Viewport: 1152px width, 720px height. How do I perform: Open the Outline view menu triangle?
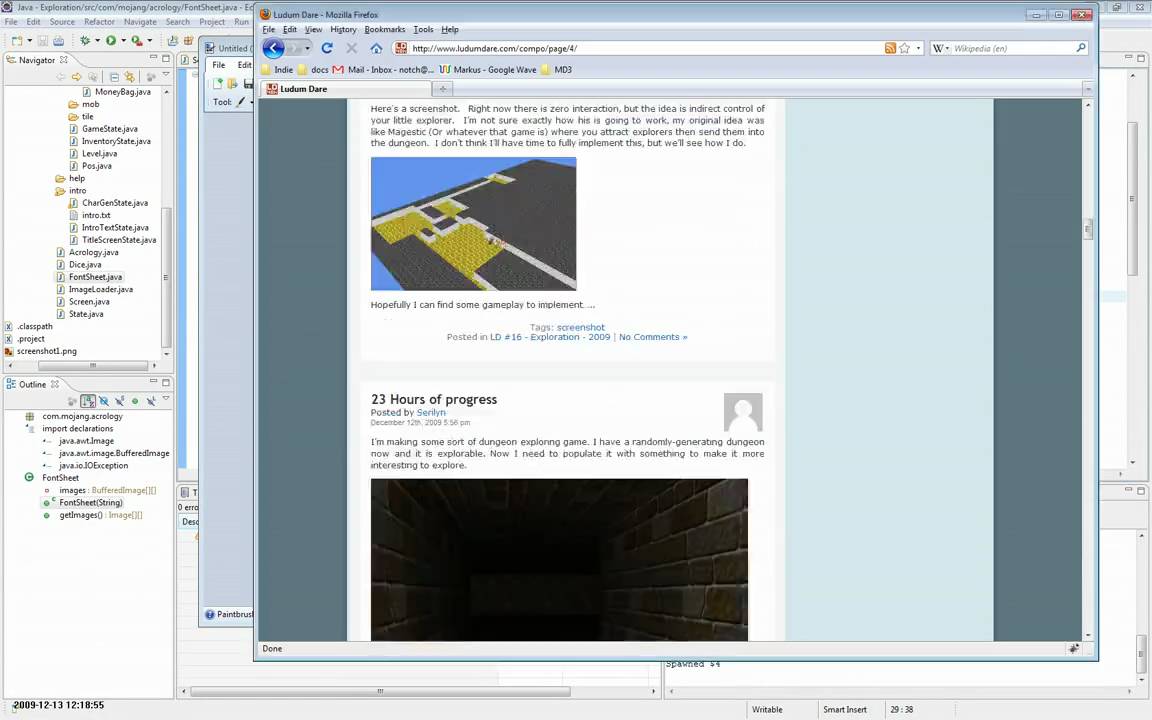click(166, 400)
